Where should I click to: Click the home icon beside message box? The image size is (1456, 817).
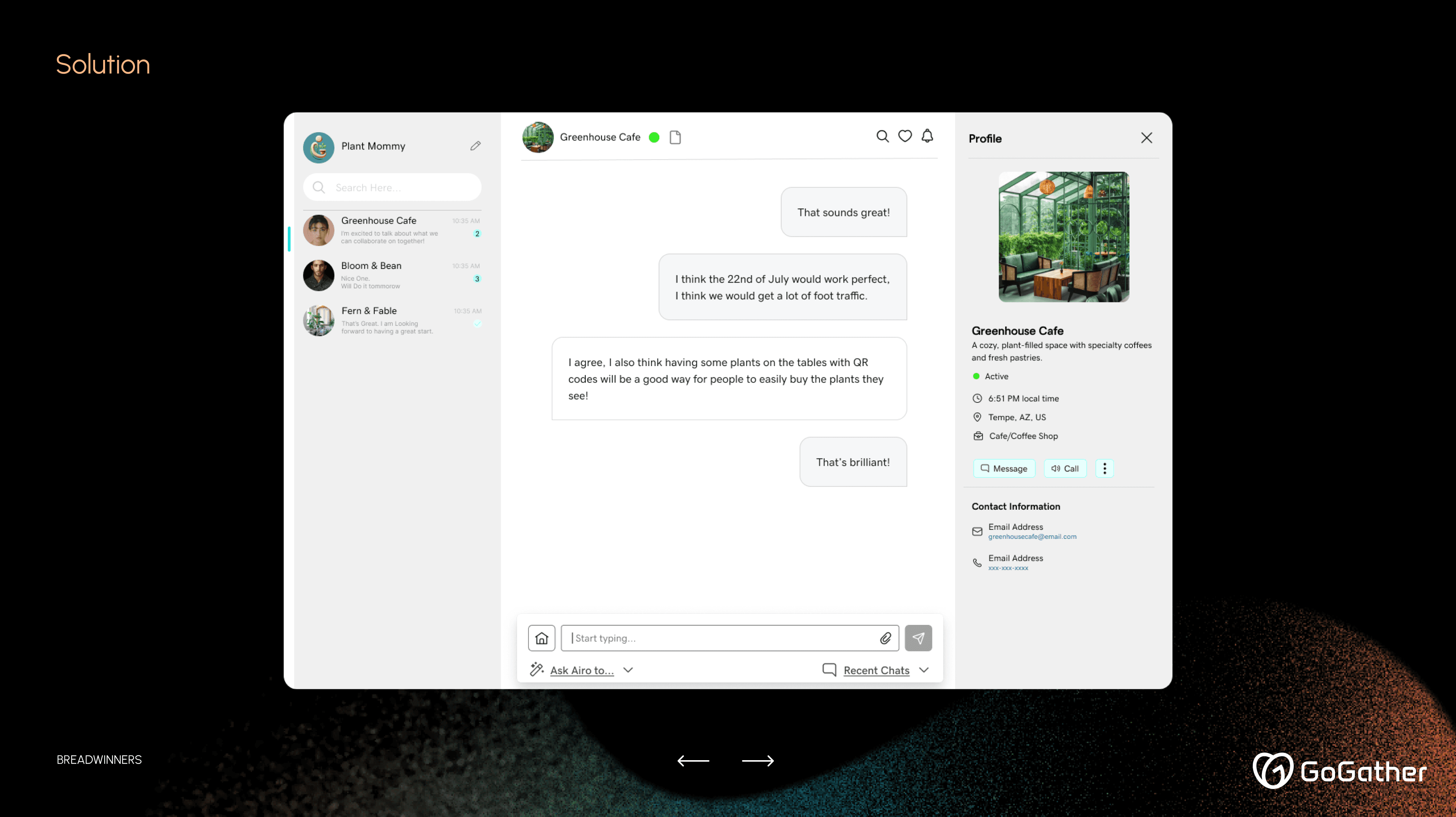click(x=541, y=638)
